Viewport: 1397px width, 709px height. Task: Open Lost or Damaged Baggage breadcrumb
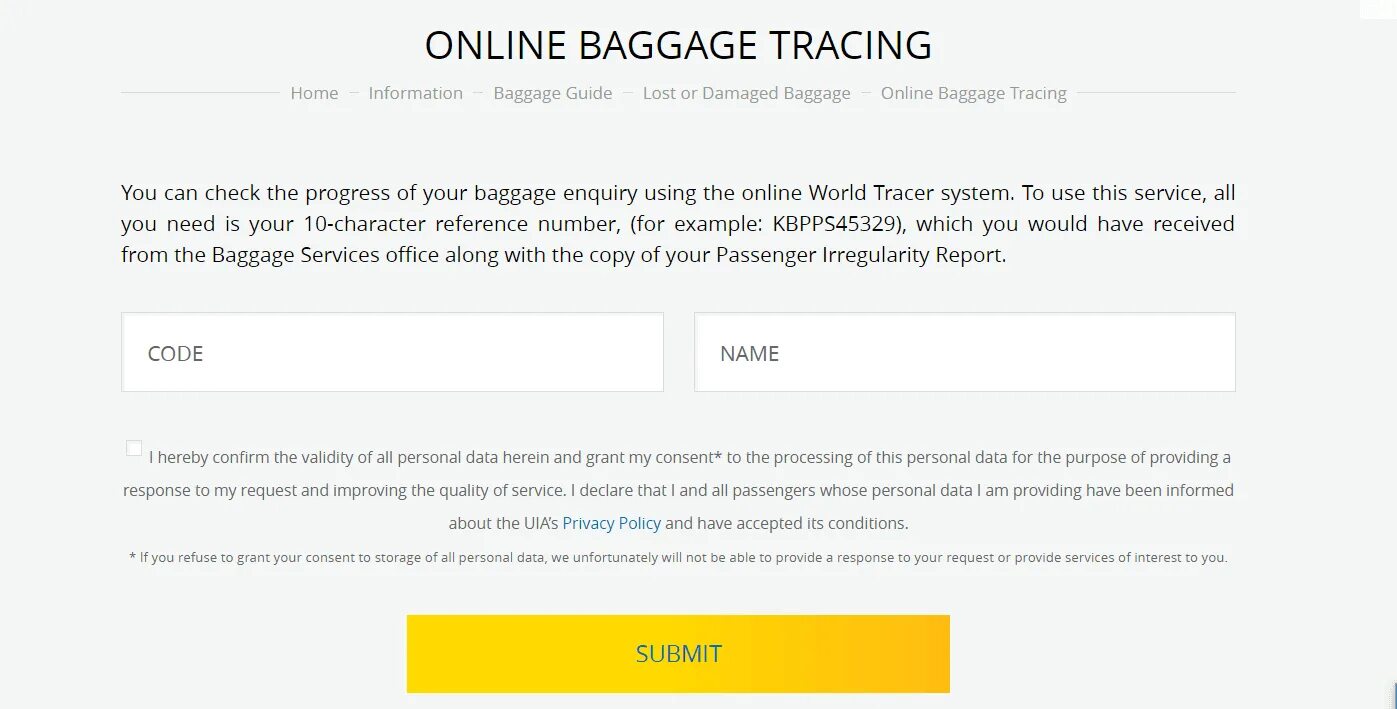tap(746, 93)
